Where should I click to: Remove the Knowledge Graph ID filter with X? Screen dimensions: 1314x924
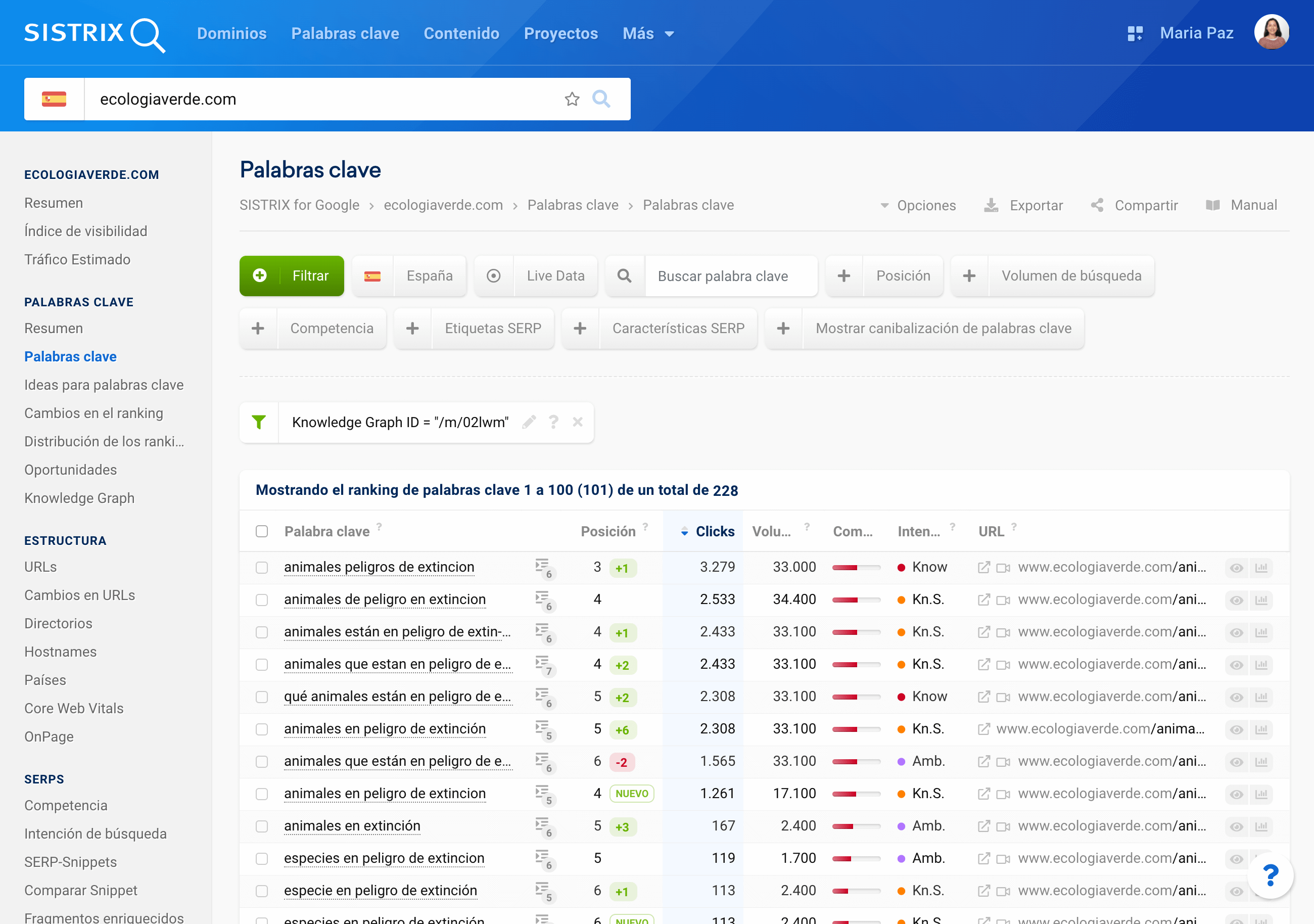tap(578, 422)
